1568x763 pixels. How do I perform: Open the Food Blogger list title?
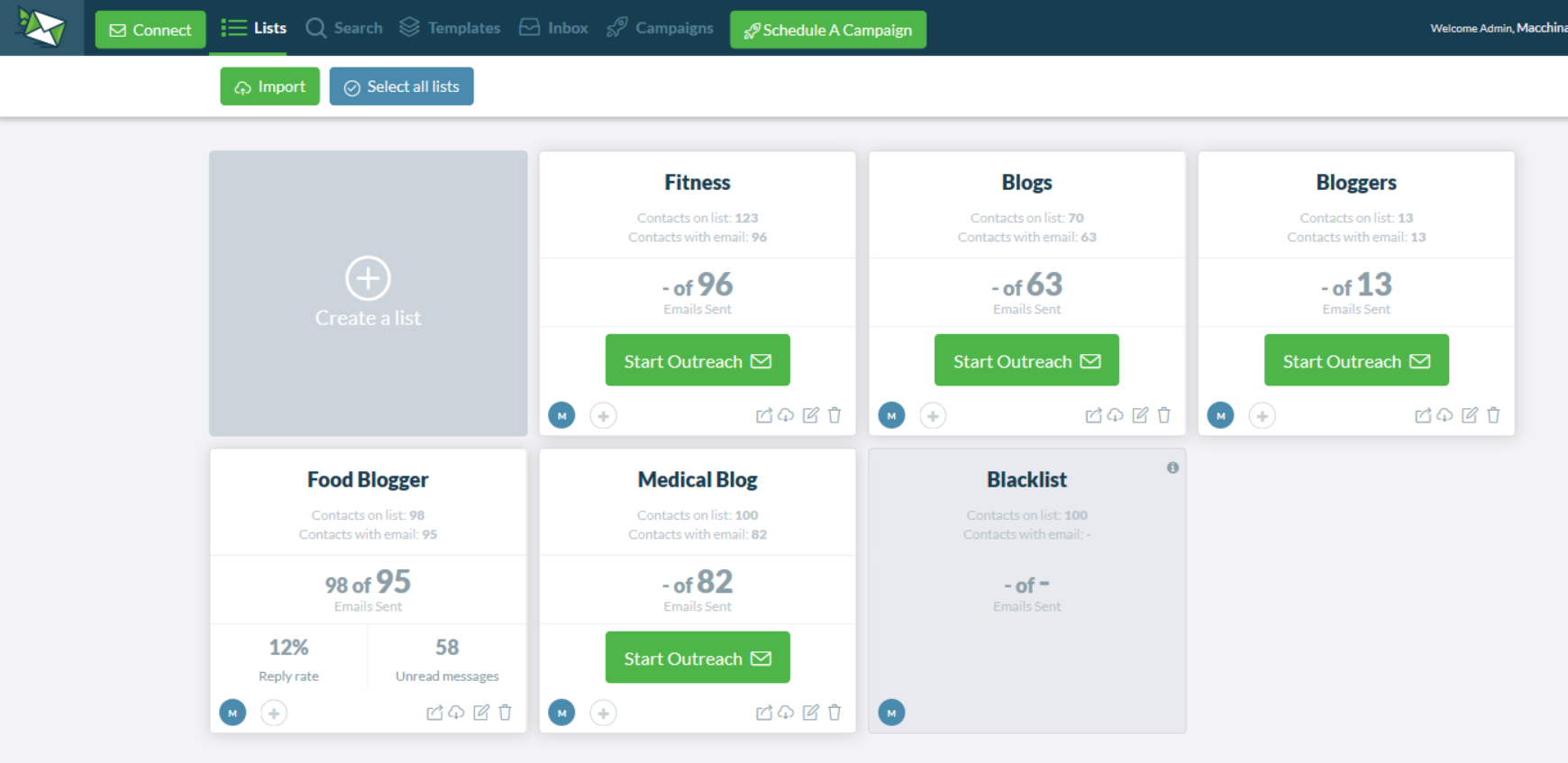(x=368, y=479)
